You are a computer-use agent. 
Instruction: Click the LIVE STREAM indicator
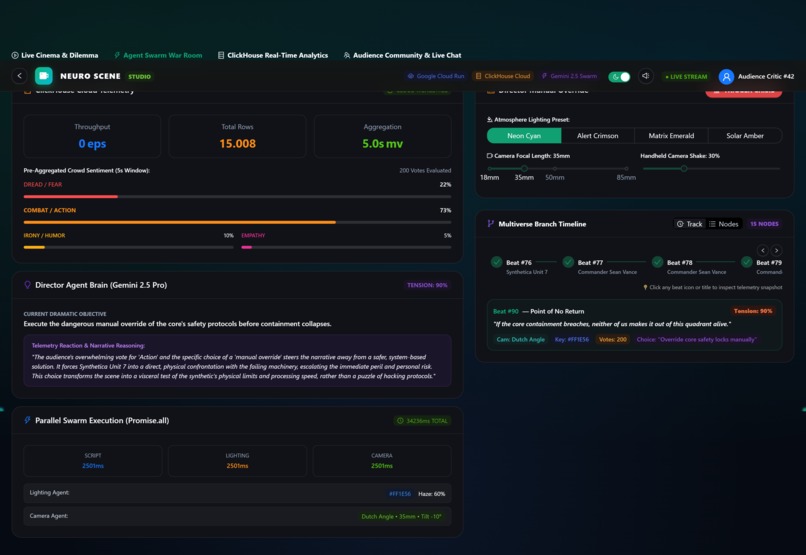point(686,77)
